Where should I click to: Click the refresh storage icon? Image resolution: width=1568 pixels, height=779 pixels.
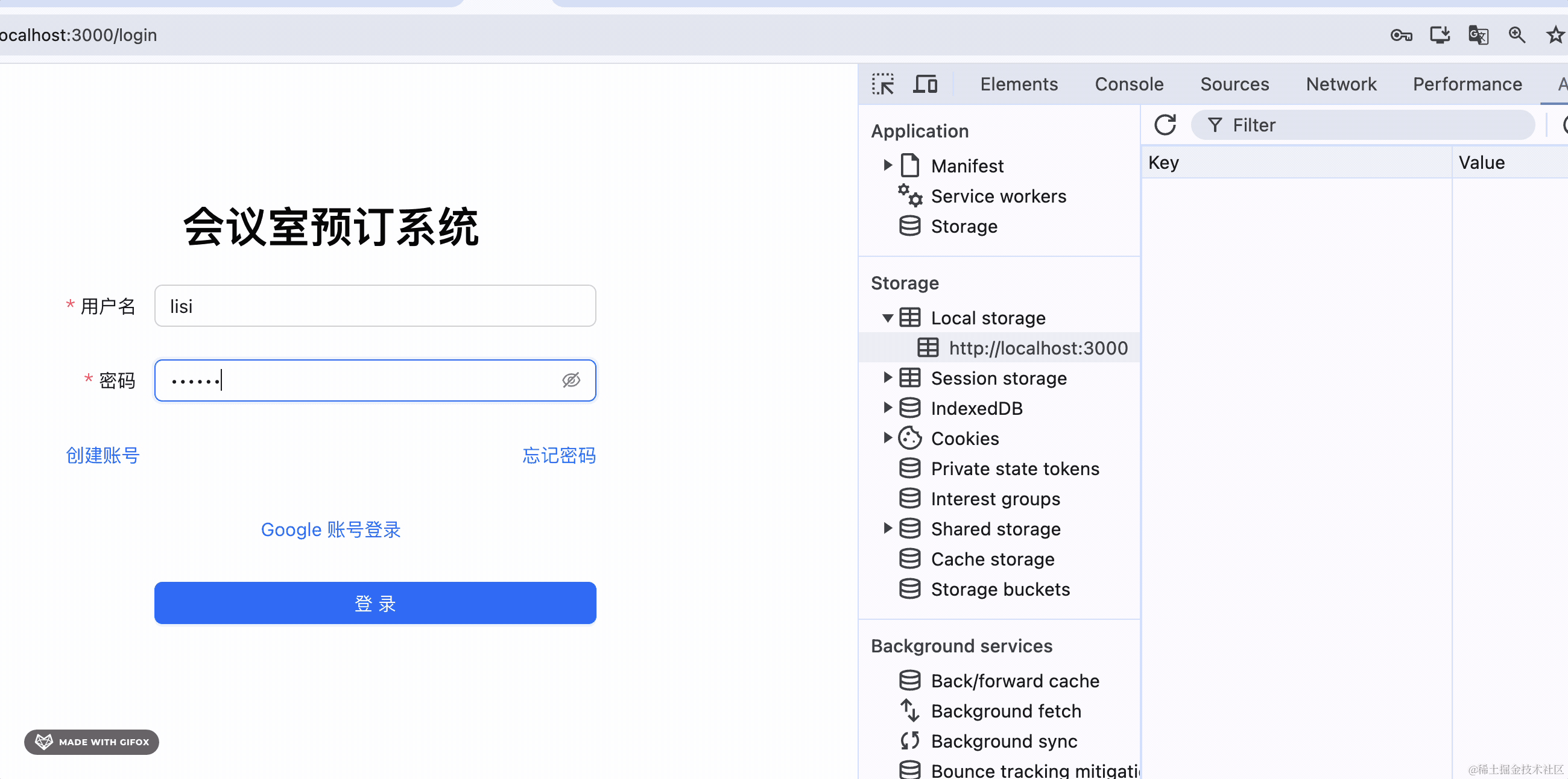1165,125
